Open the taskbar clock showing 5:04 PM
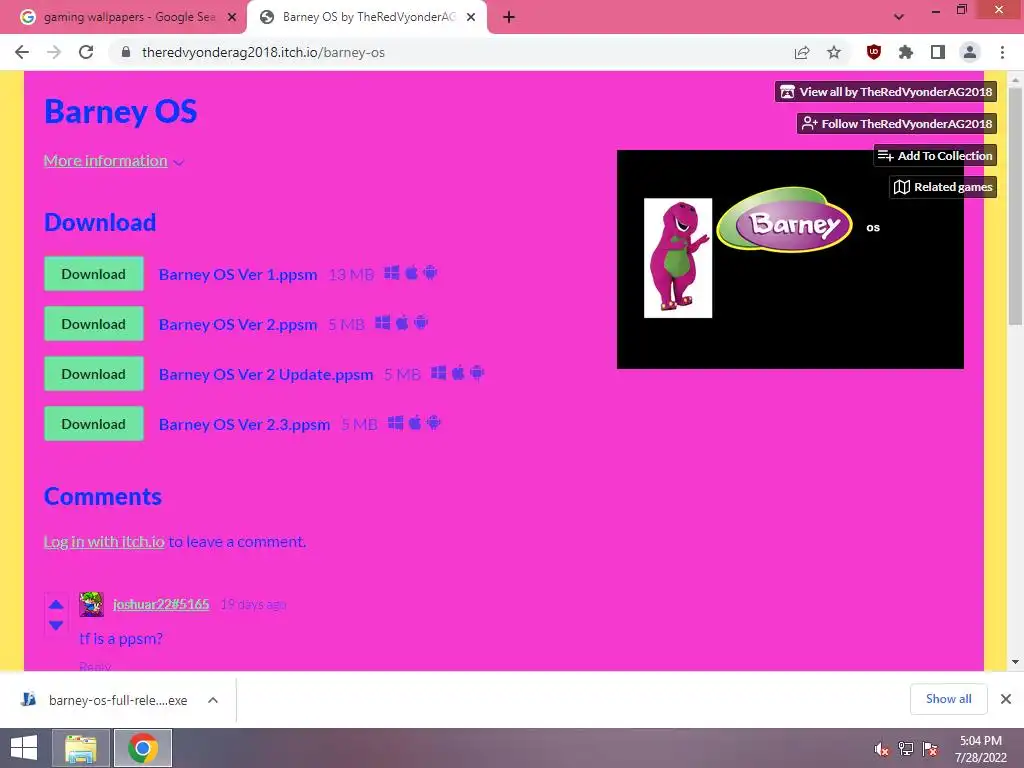Screen dimensions: 1024x768 coord(980,749)
